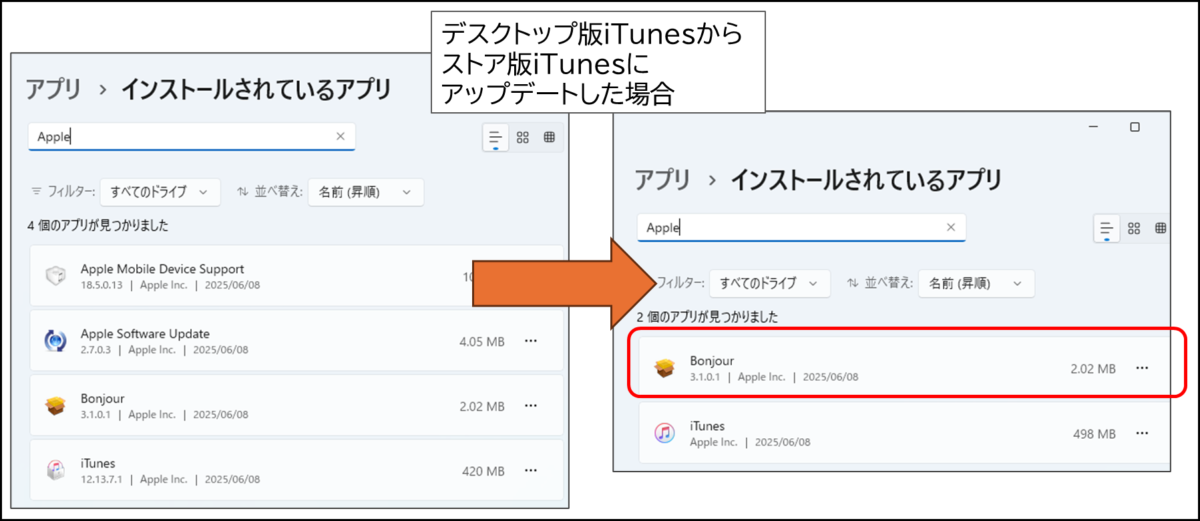Screen dimensions: 1200x521
Task: Switch left window to list view
Action: click(x=495, y=137)
